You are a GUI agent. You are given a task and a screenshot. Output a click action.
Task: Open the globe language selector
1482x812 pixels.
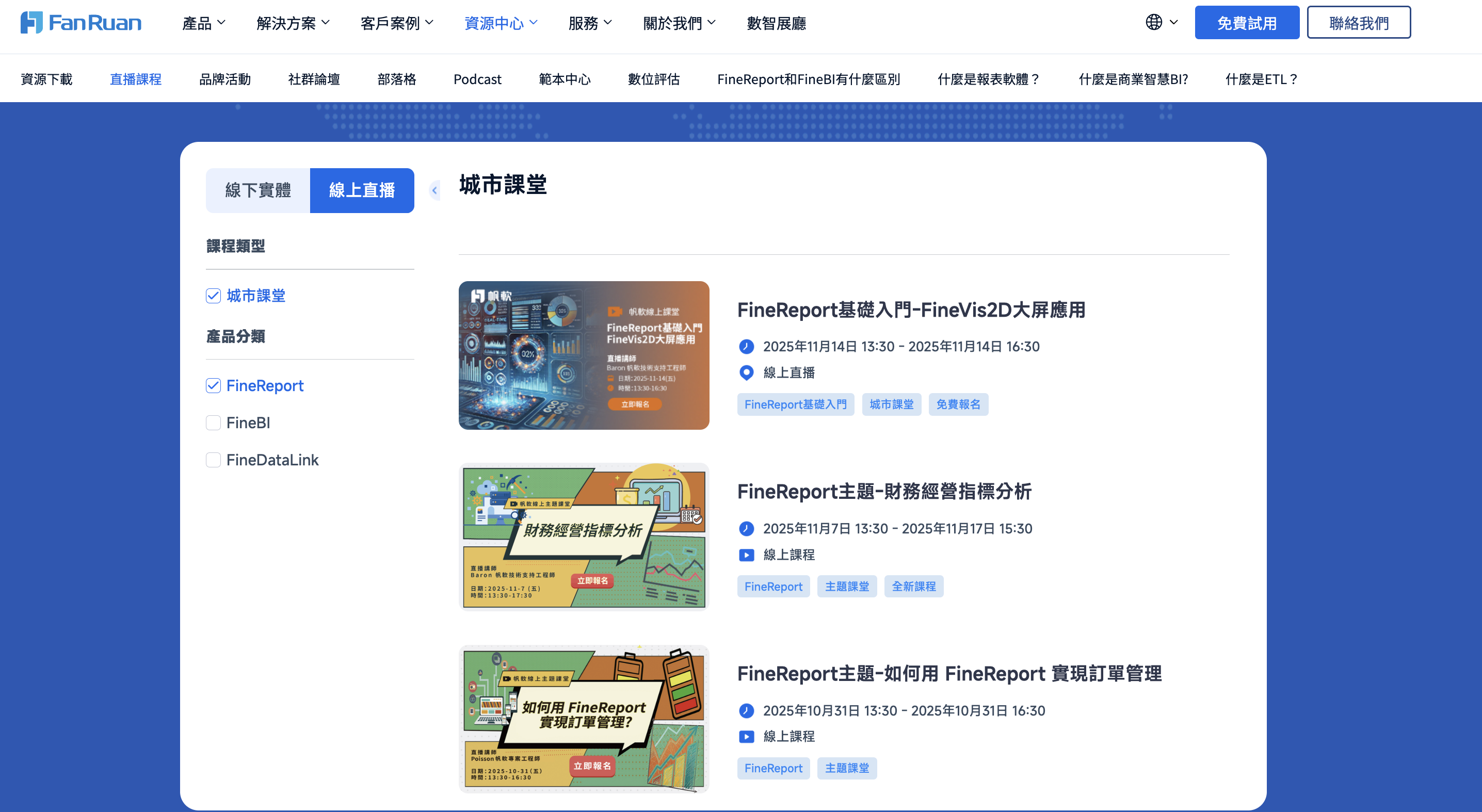(x=1161, y=22)
